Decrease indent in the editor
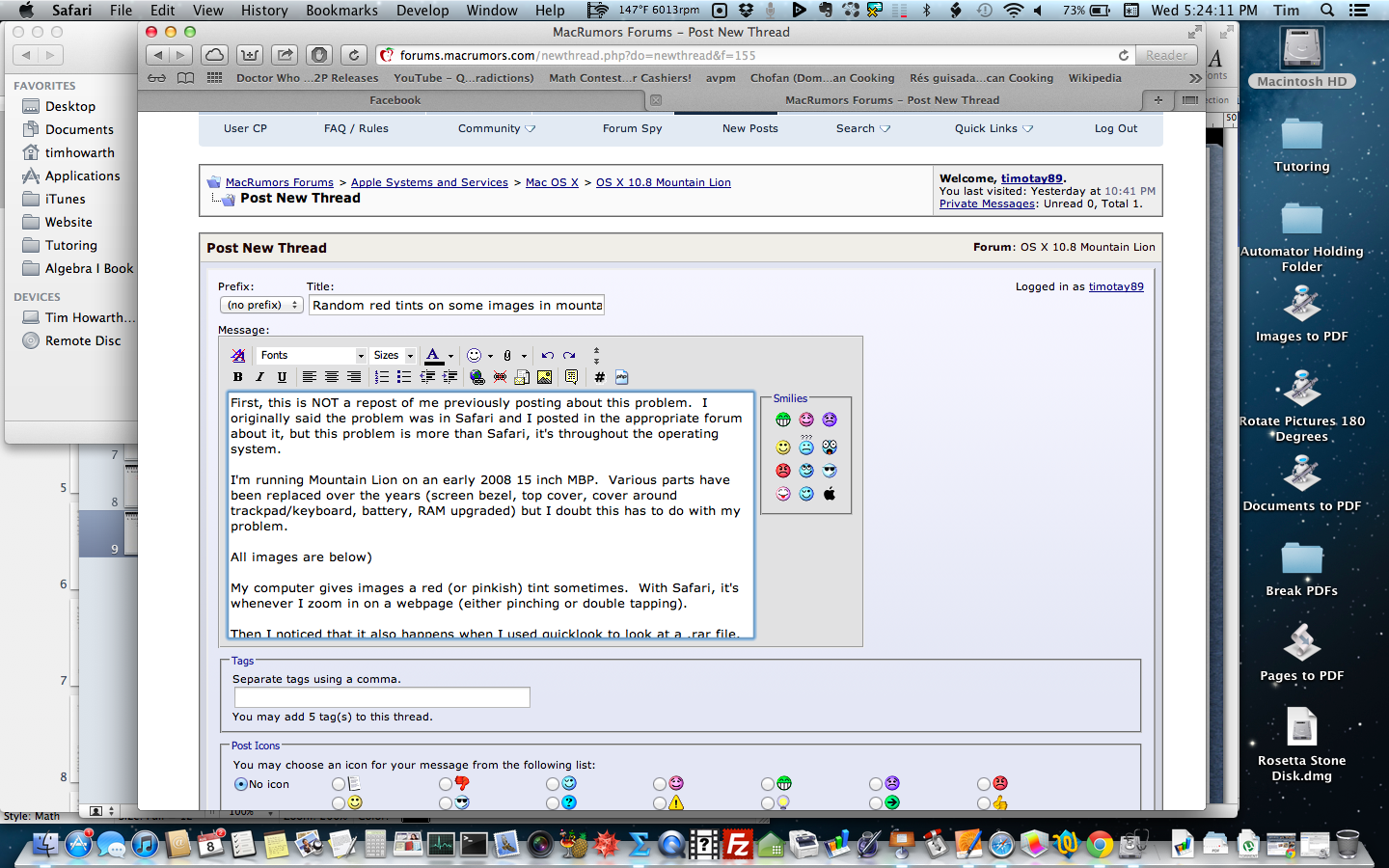This screenshot has height=868, width=1389. click(x=427, y=377)
